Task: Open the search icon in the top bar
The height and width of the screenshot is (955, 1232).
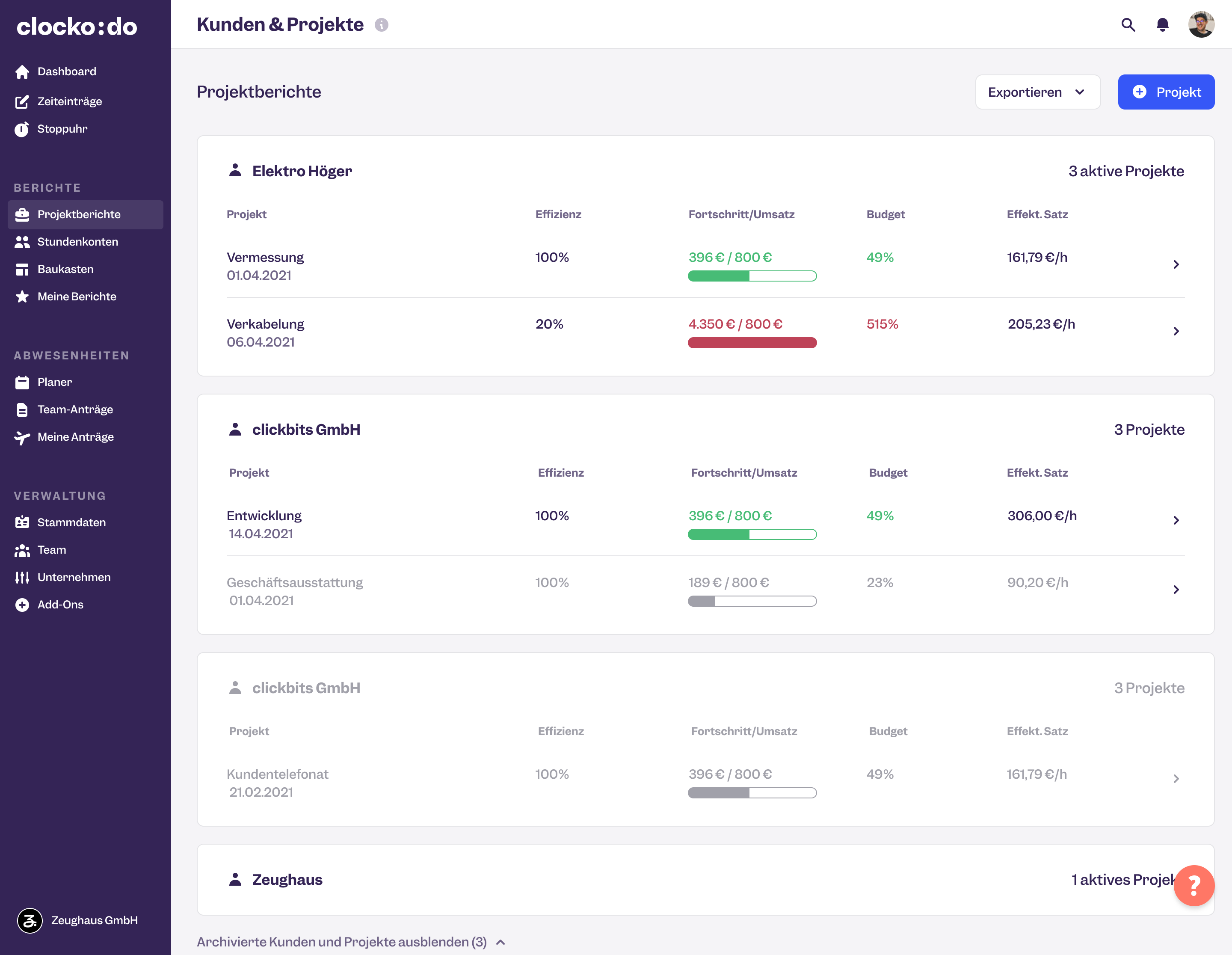Action: [1128, 25]
